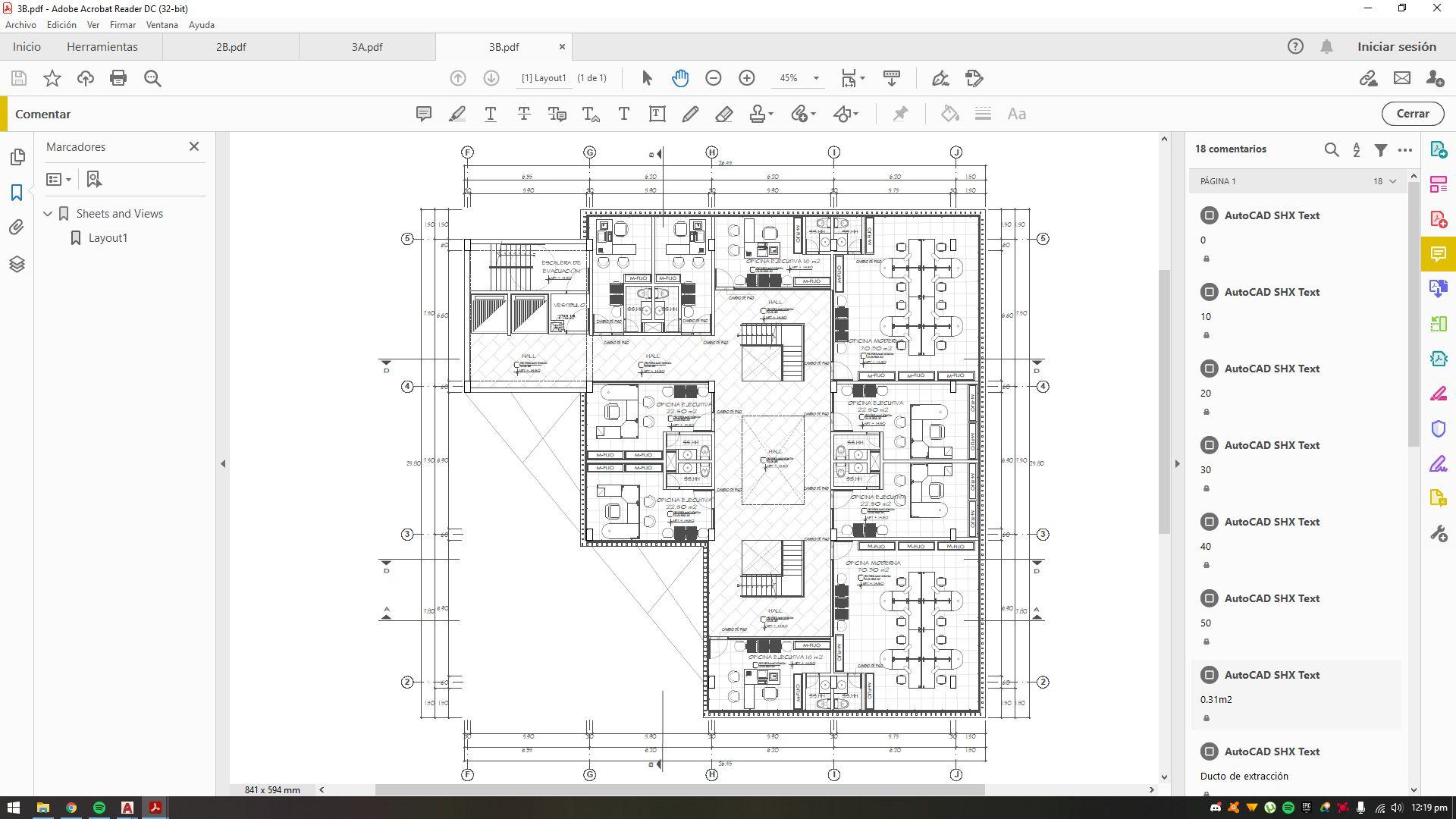This screenshot has height=819, width=1456.
Task: Collapse Página 1 comments group
Action: pyautogui.click(x=1393, y=181)
